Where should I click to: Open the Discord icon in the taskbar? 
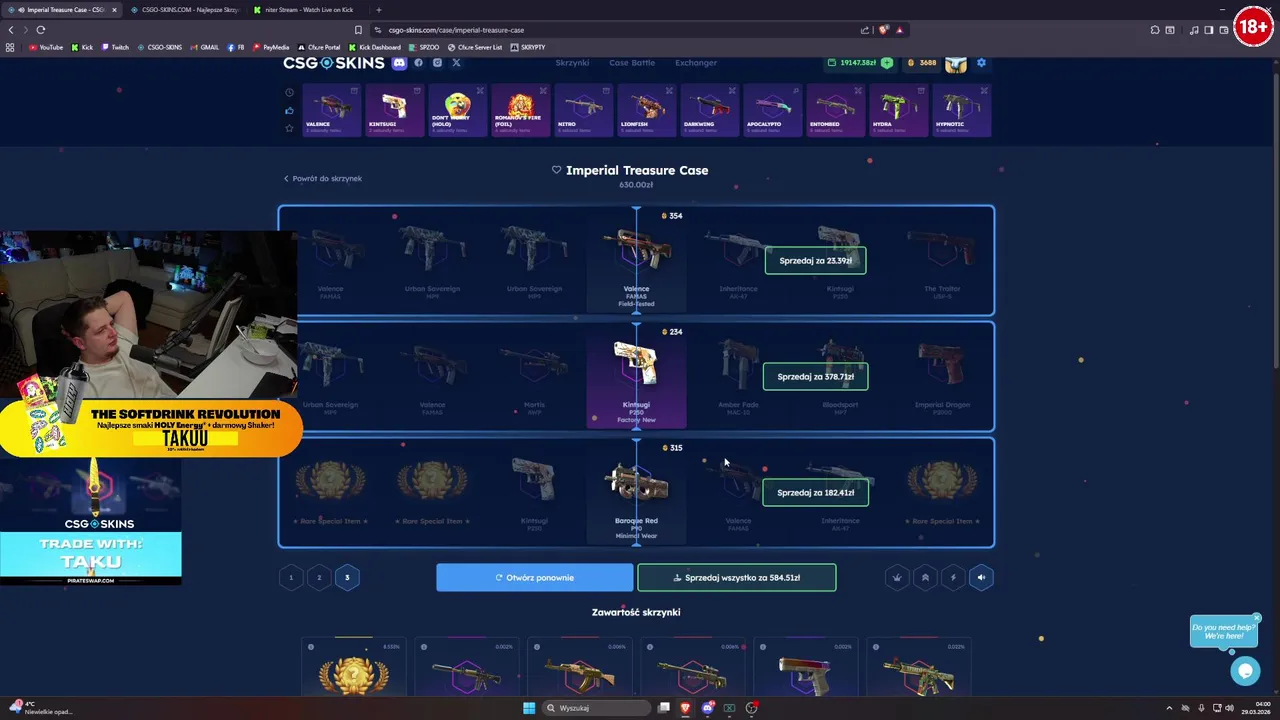pos(707,708)
